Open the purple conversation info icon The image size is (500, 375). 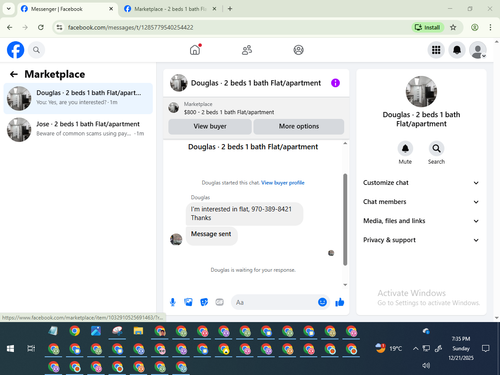tap(335, 83)
